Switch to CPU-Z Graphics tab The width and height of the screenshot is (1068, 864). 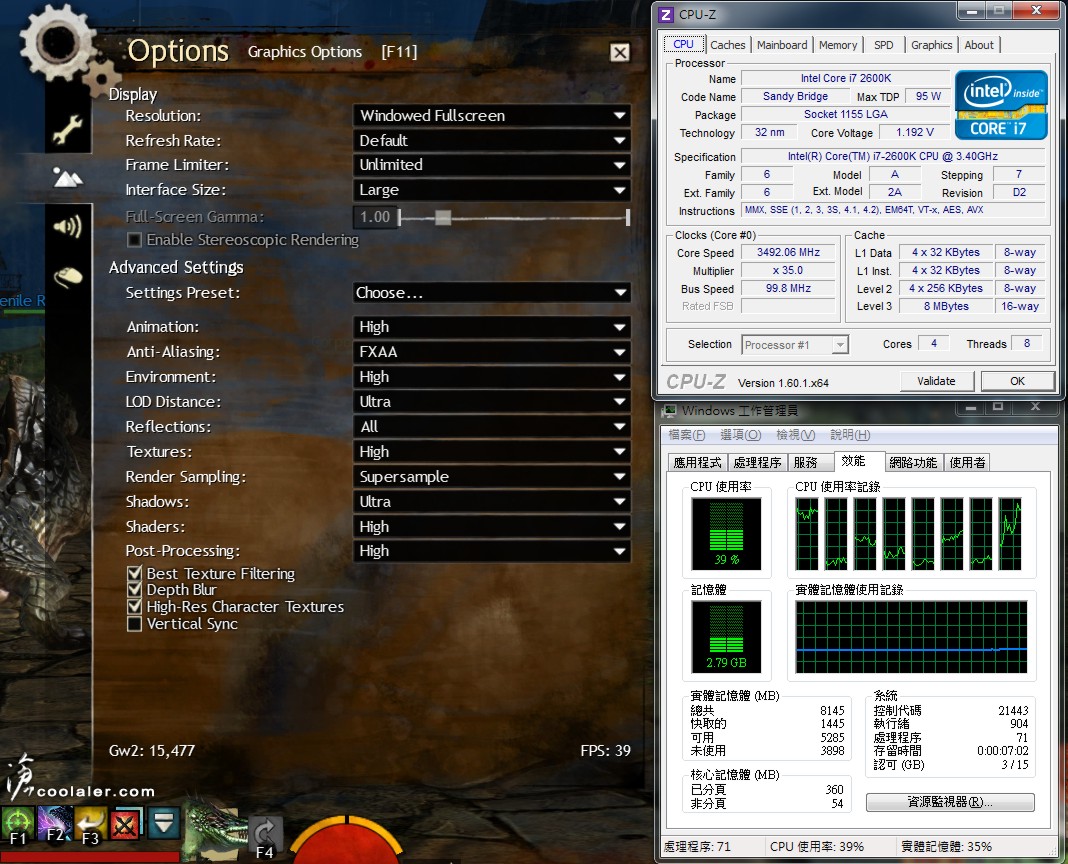click(931, 45)
